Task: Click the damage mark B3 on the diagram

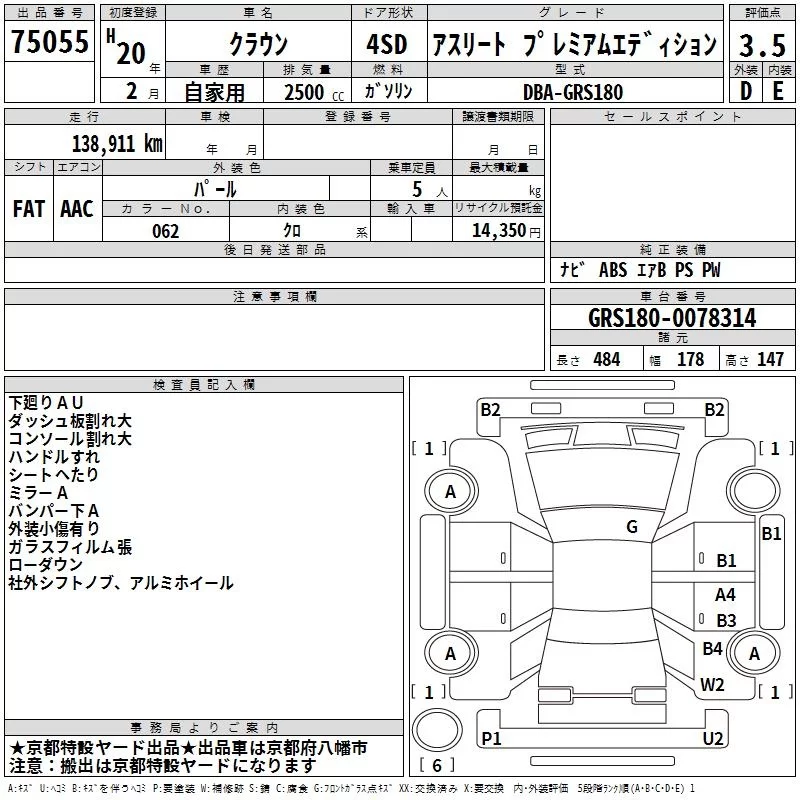Action: point(726,620)
